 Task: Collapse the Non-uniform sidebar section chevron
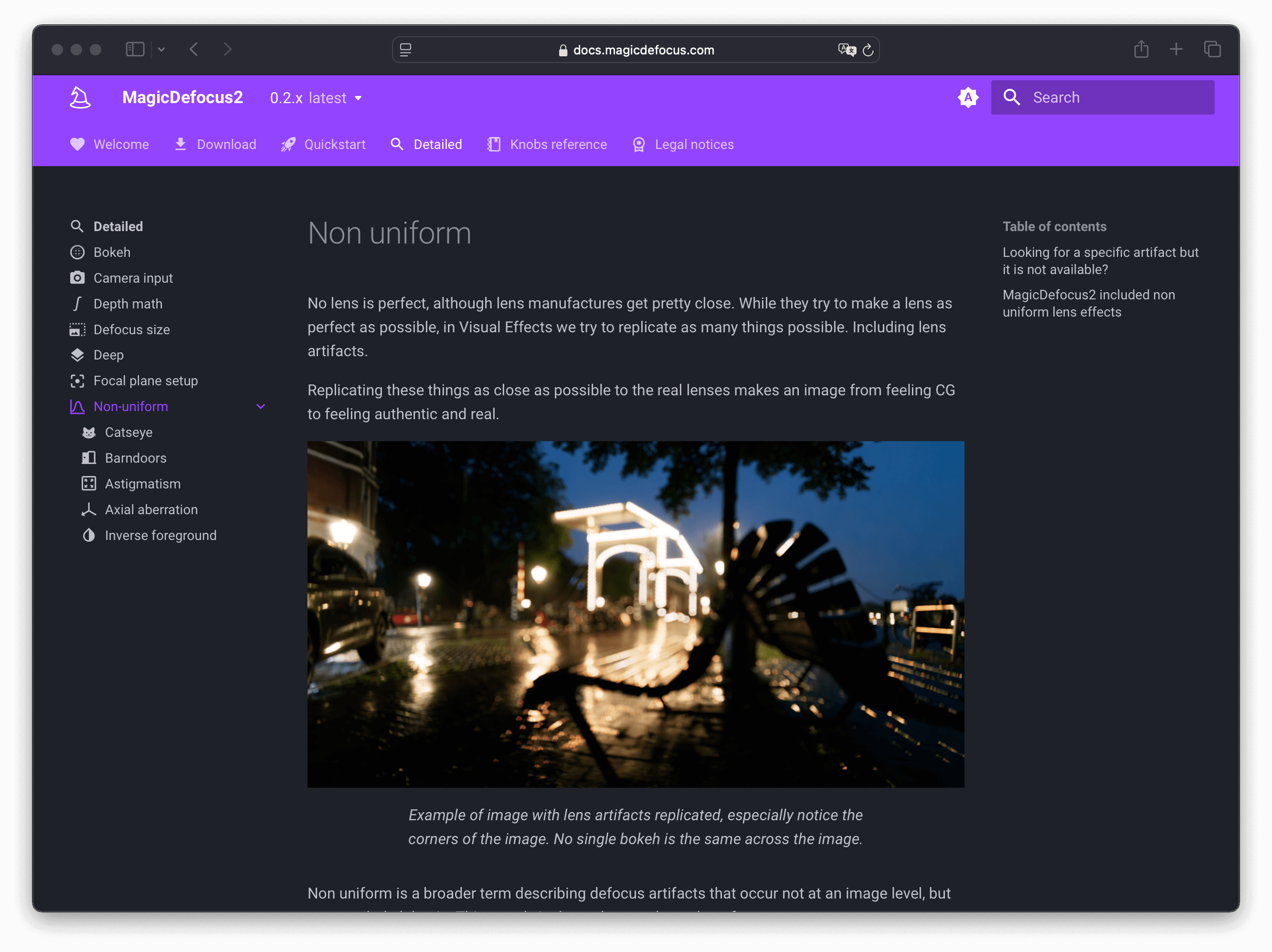(x=261, y=406)
